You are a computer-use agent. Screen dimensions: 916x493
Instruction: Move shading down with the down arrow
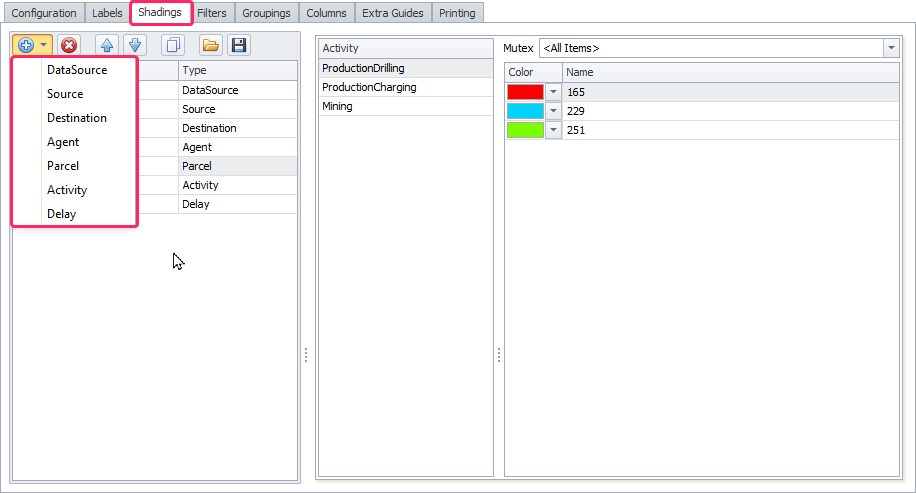[x=136, y=45]
